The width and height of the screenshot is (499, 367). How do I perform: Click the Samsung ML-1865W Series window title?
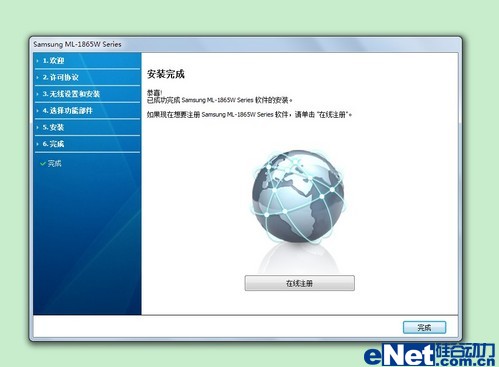(x=77, y=44)
